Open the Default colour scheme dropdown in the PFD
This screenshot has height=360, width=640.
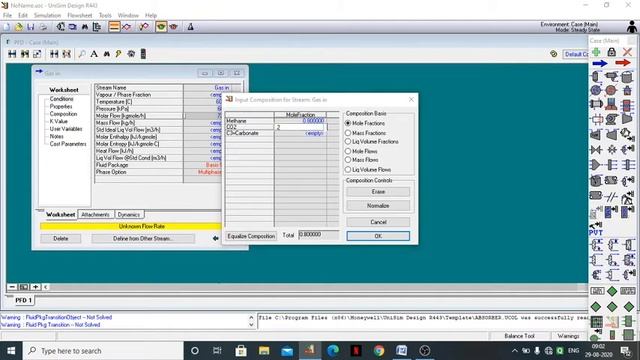click(x=576, y=54)
